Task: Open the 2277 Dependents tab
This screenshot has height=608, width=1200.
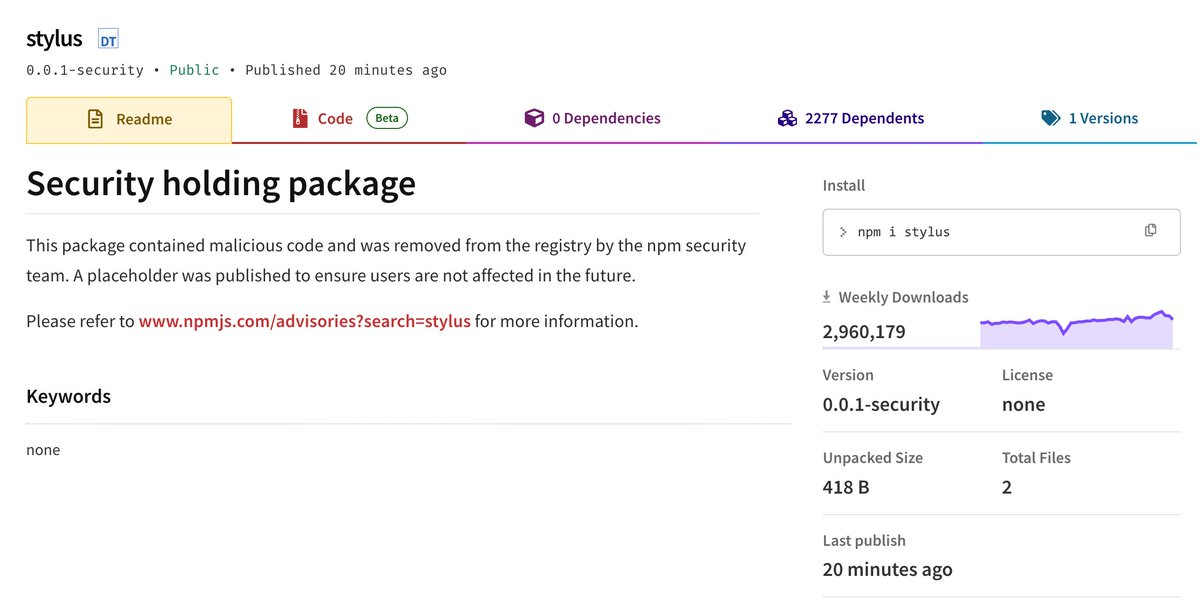Action: point(850,118)
